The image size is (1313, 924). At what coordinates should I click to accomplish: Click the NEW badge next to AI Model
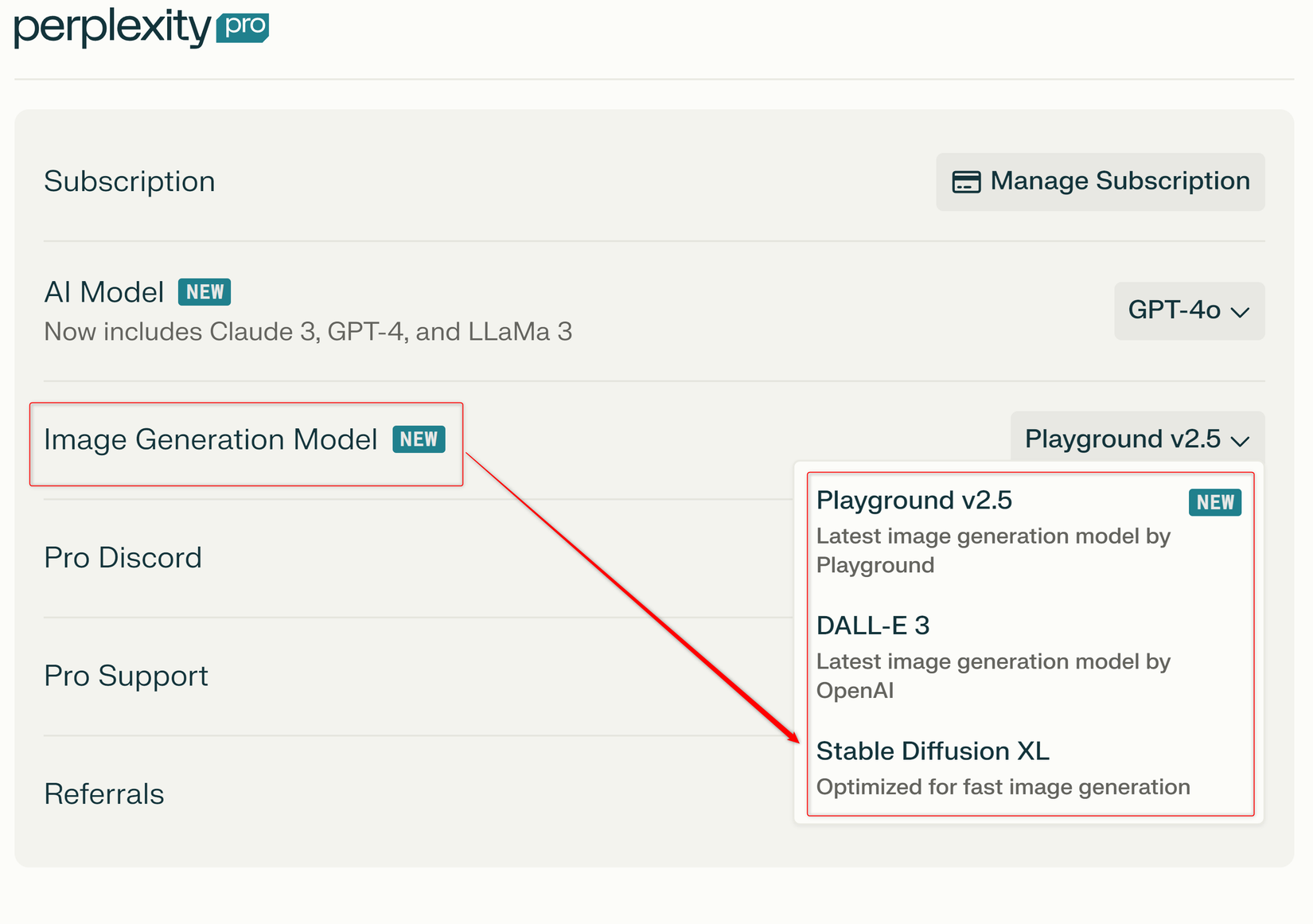205,292
